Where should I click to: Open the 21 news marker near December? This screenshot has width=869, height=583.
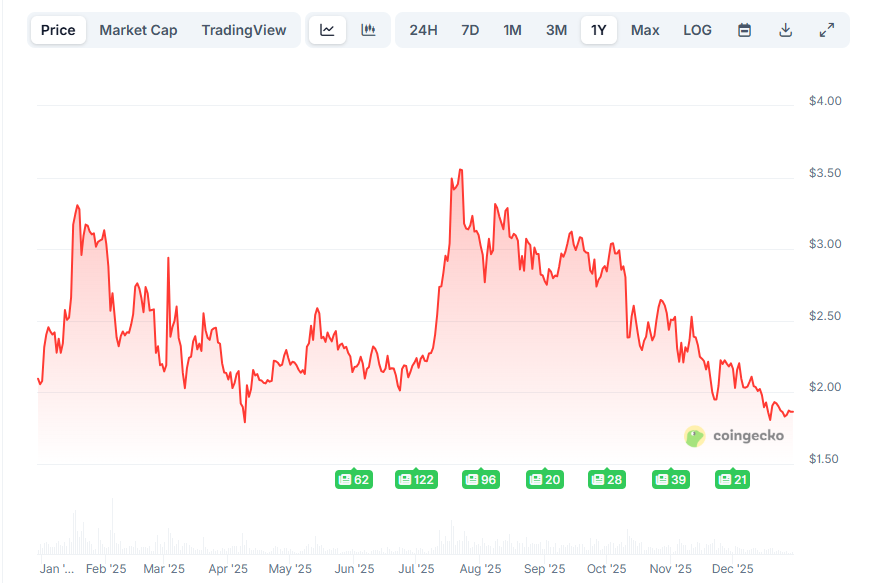731,479
